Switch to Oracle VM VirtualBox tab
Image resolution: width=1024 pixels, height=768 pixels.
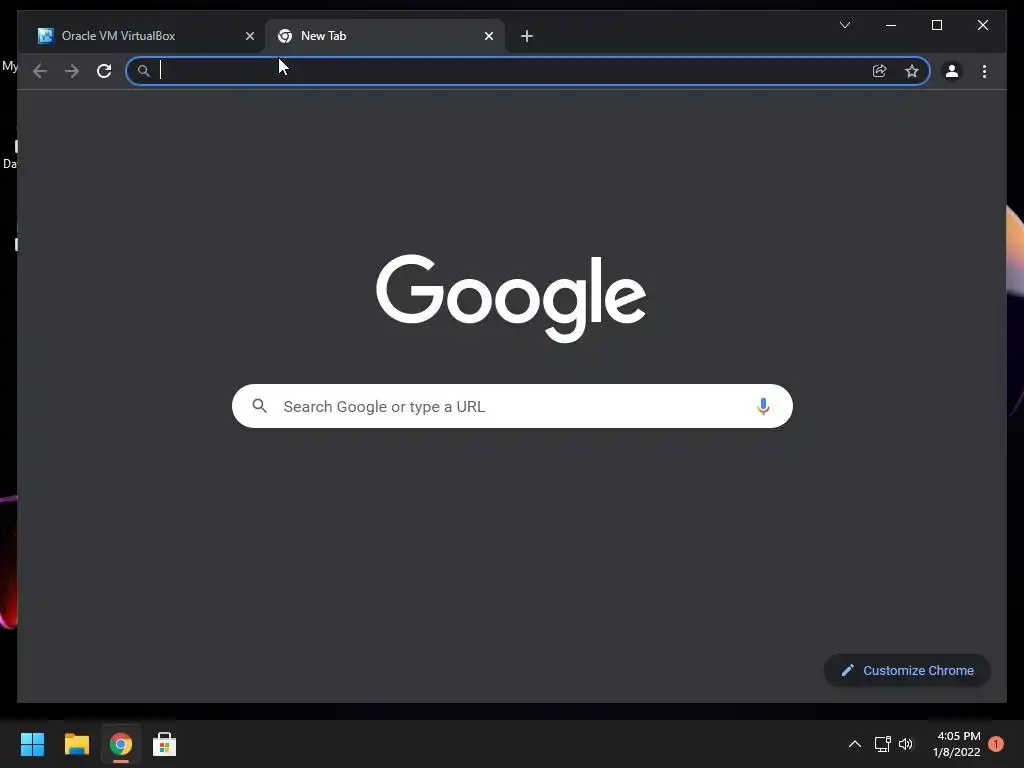point(144,36)
